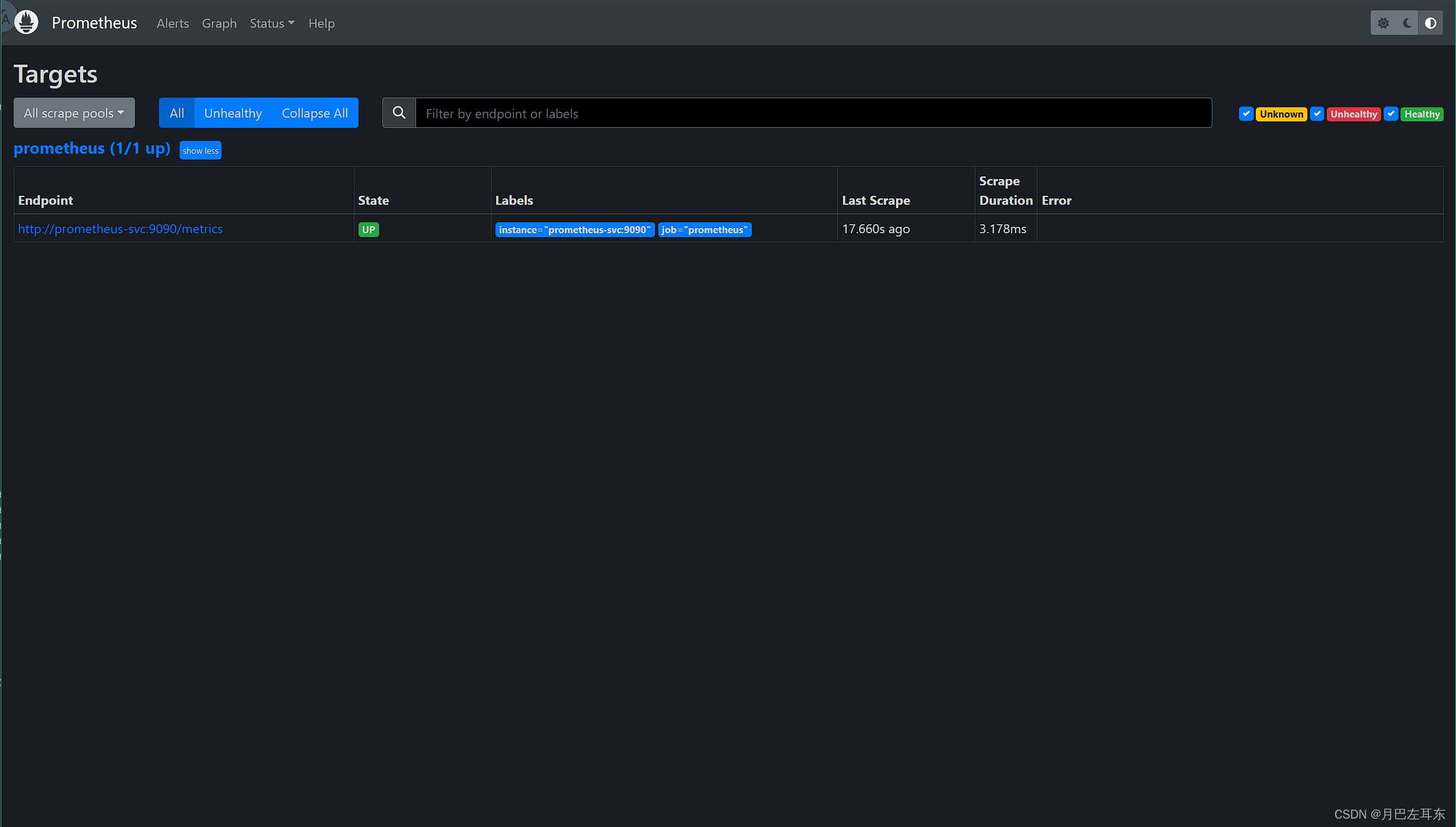Click the green Healthy badge
The image size is (1456, 827).
(1422, 114)
